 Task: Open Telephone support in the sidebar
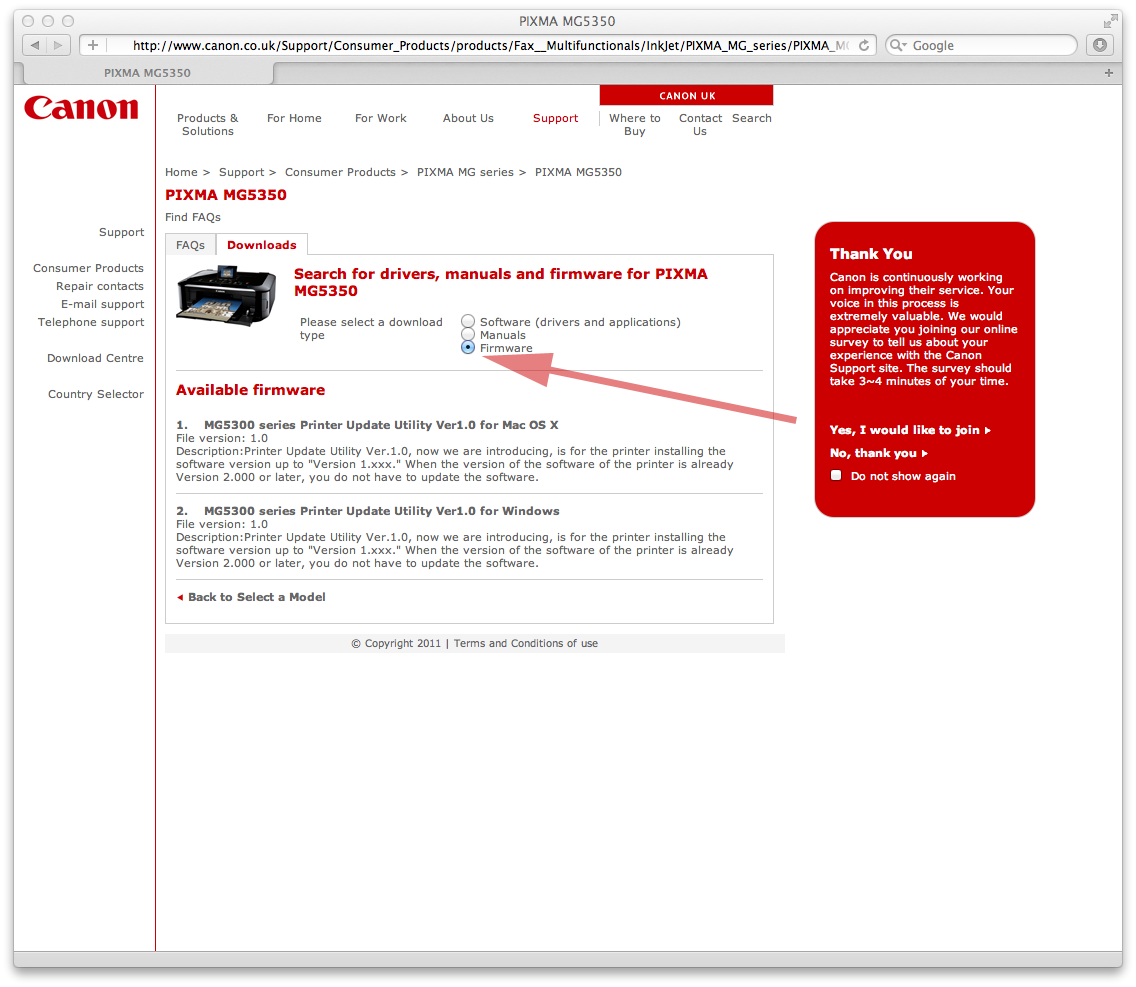click(91, 322)
